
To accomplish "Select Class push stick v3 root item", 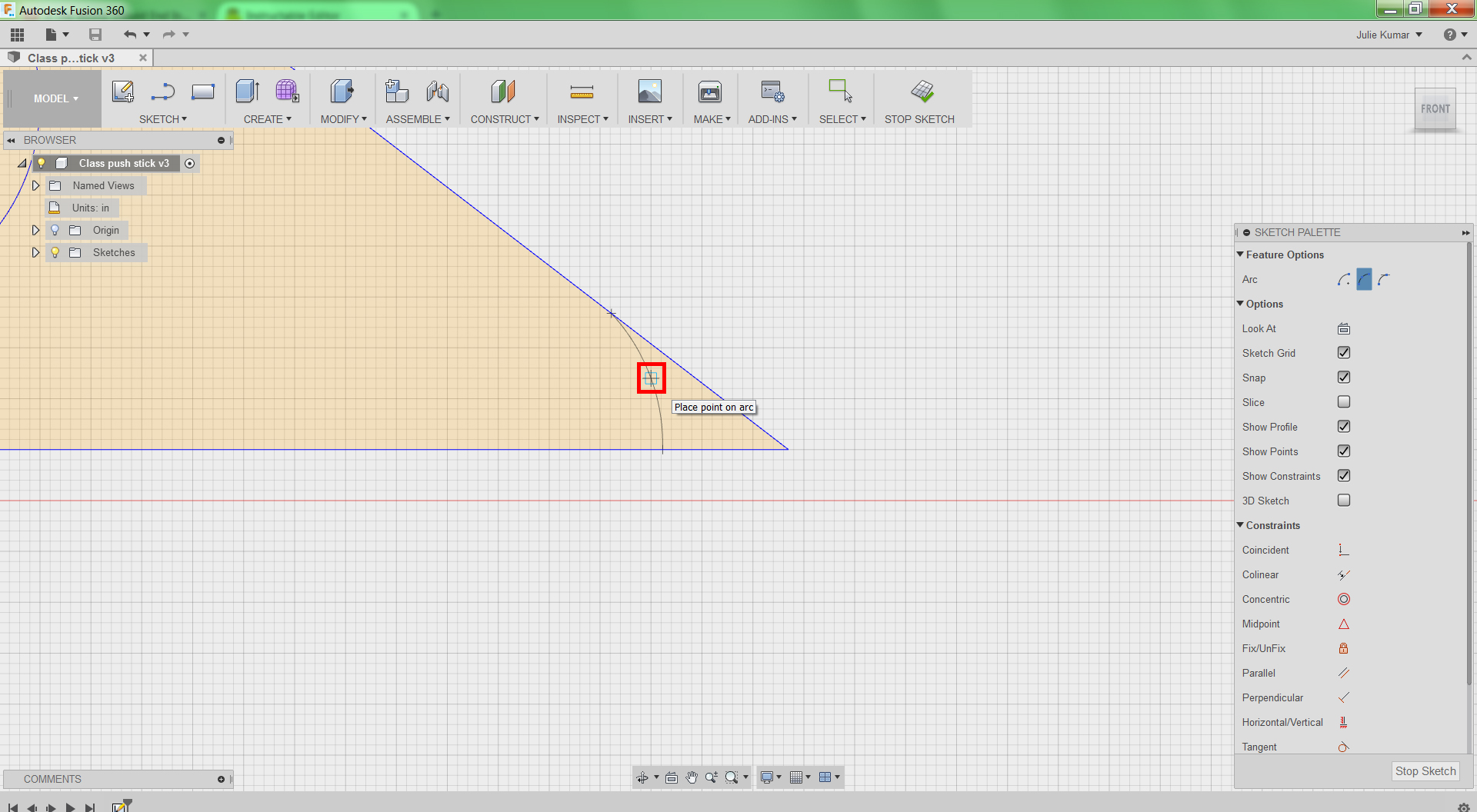I will pyautogui.click(x=124, y=163).
